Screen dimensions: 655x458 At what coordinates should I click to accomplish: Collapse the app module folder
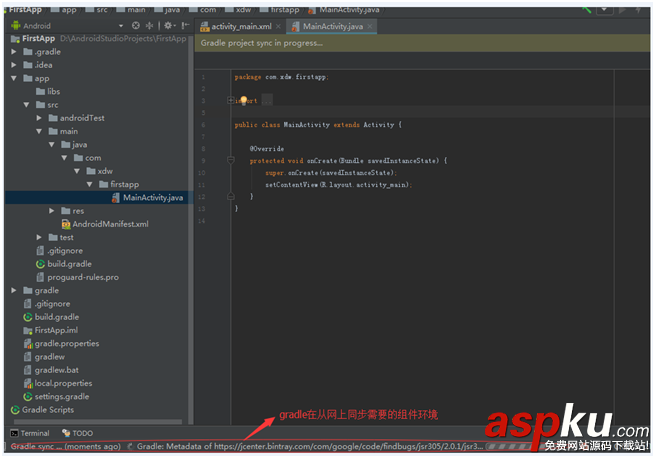tap(14, 78)
